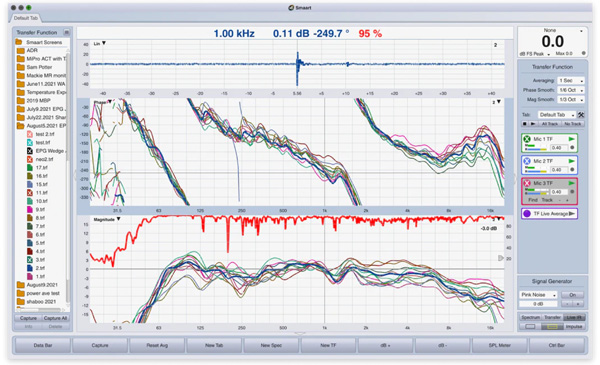Start Mic 1 TF measurement play arrow
600x365 pixels.
pyautogui.click(x=572, y=139)
